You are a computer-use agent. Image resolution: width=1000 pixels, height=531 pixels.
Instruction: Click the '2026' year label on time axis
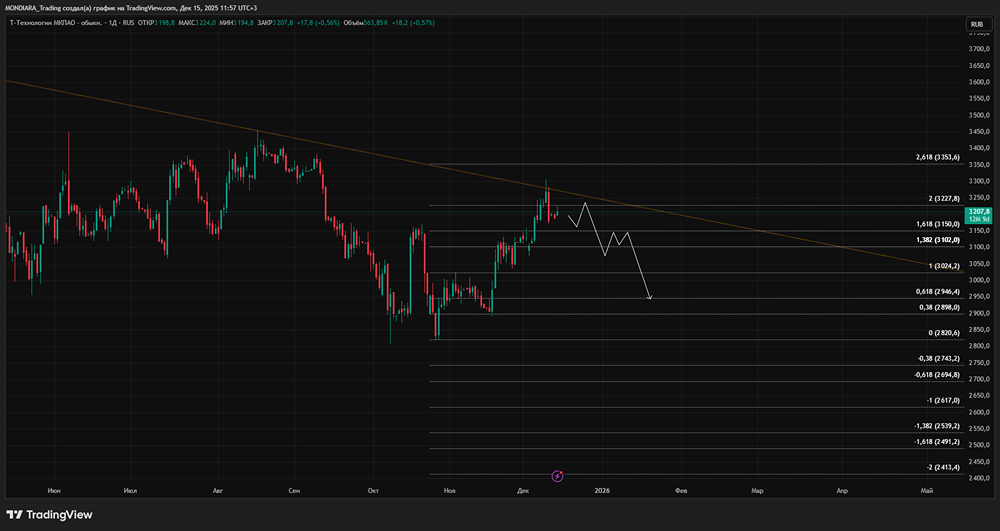(602, 491)
